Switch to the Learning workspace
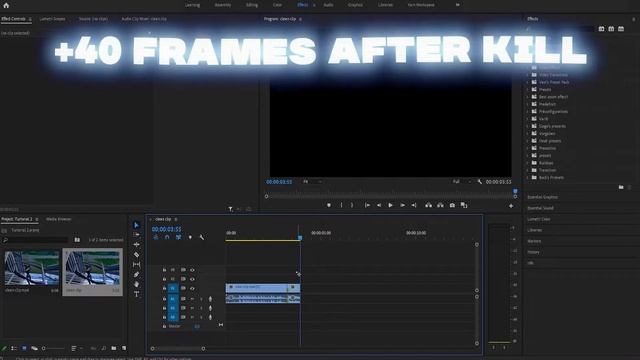 [x=192, y=5]
